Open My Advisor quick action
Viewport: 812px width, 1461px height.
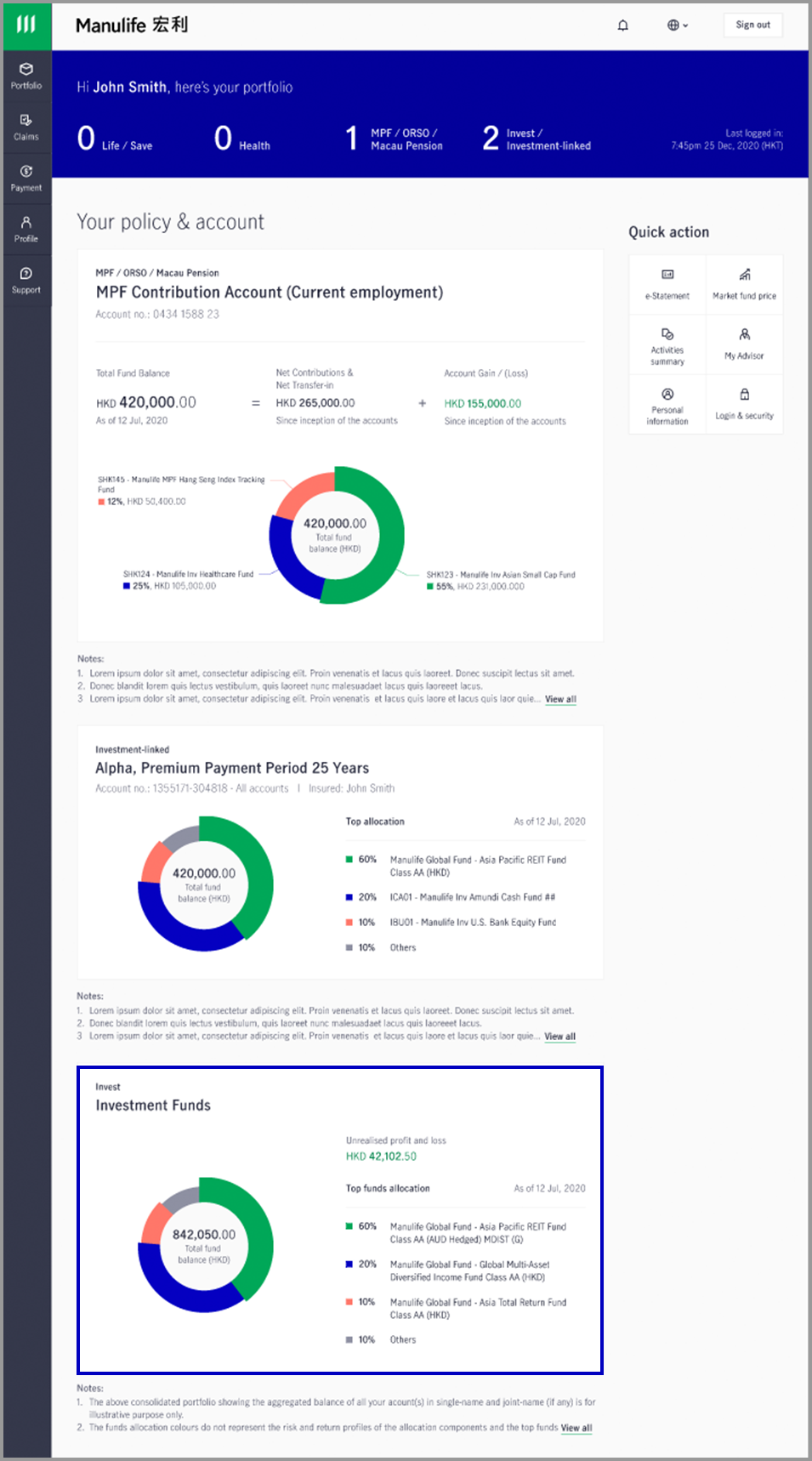click(x=744, y=345)
